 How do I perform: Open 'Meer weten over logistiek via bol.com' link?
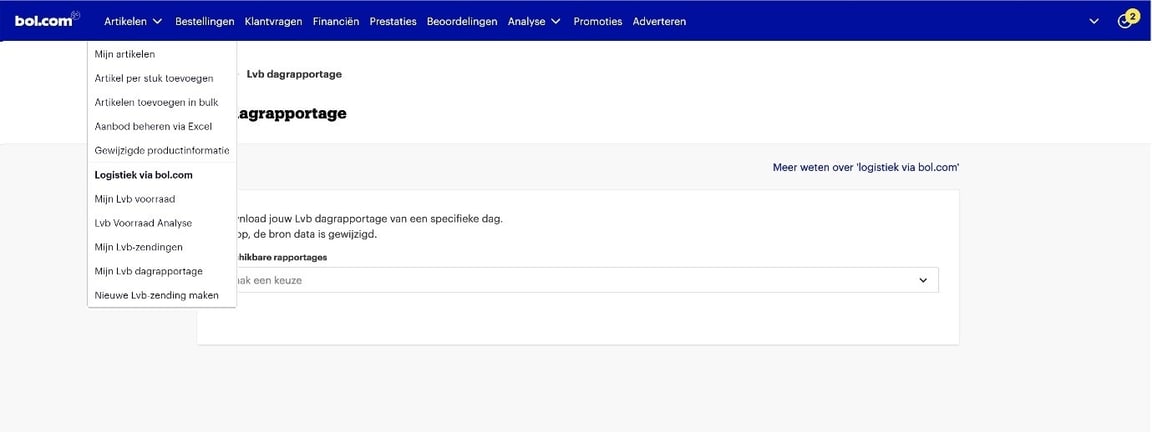pos(865,168)
